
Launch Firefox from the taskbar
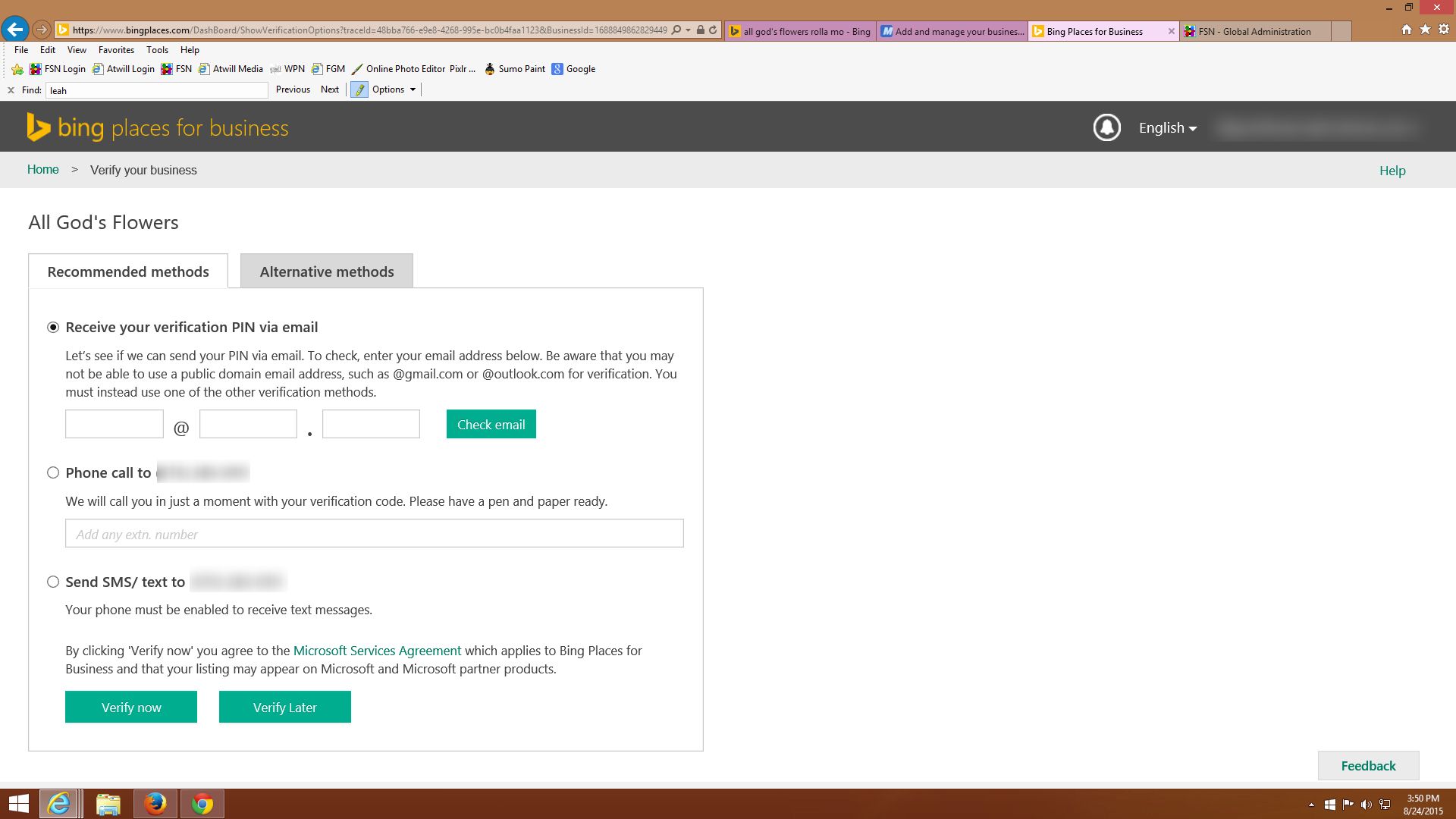[155, 803]
